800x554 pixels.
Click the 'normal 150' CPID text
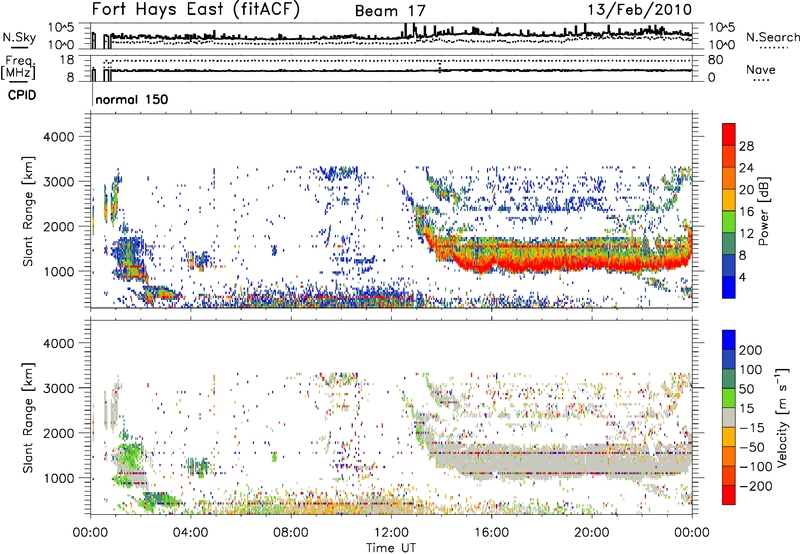(x=132, y=99)
